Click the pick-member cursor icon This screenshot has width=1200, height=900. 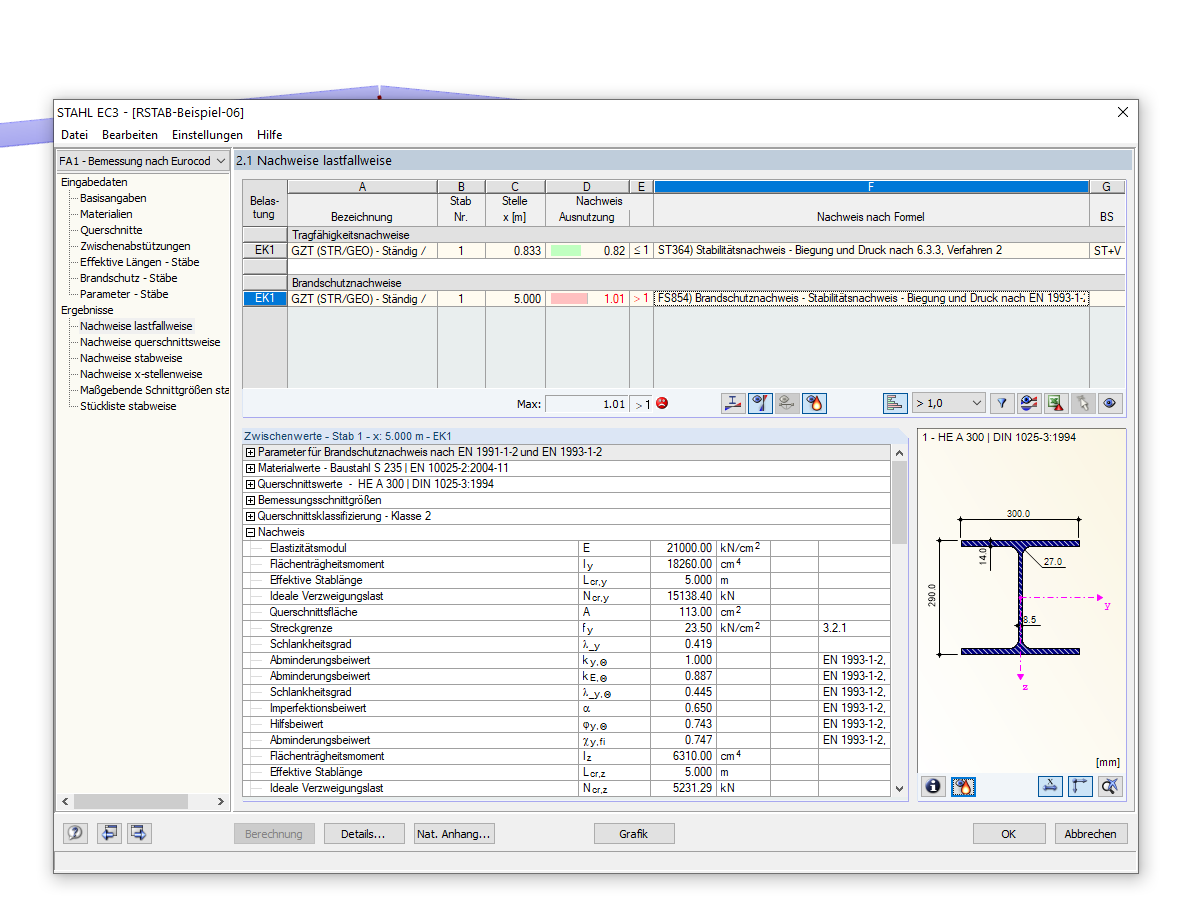pos(1082,403)
